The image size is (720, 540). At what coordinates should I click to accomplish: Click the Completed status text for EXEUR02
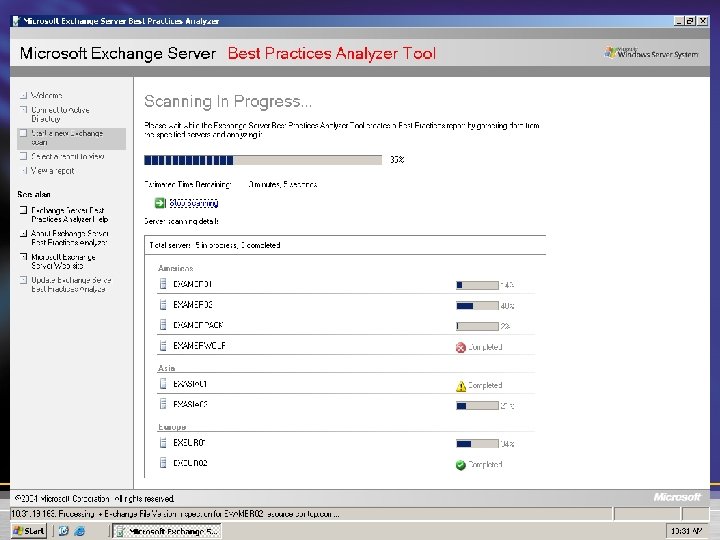click(x=485, y=465)
